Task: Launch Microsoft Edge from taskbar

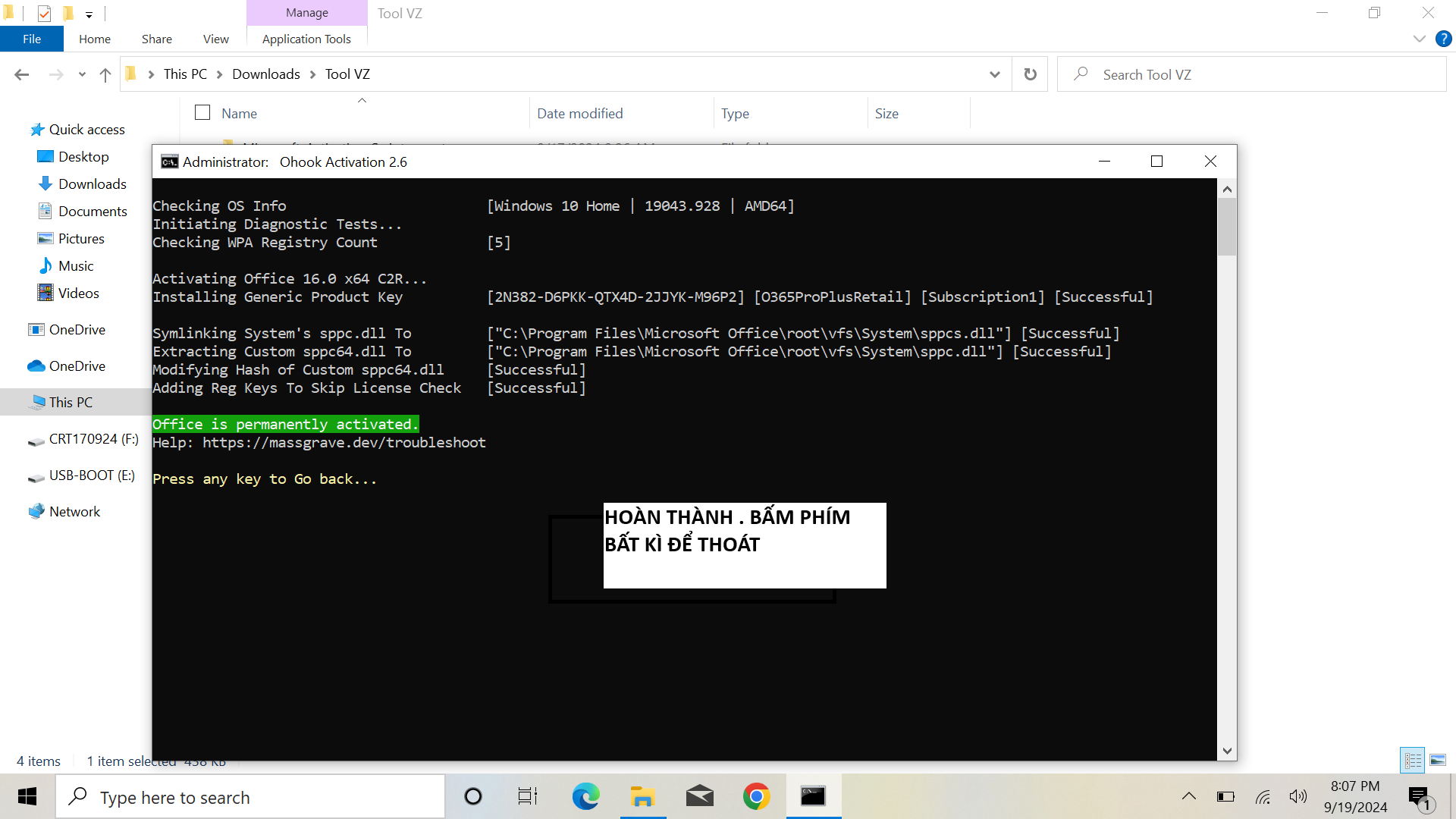Action: click(x=585, y=796)
